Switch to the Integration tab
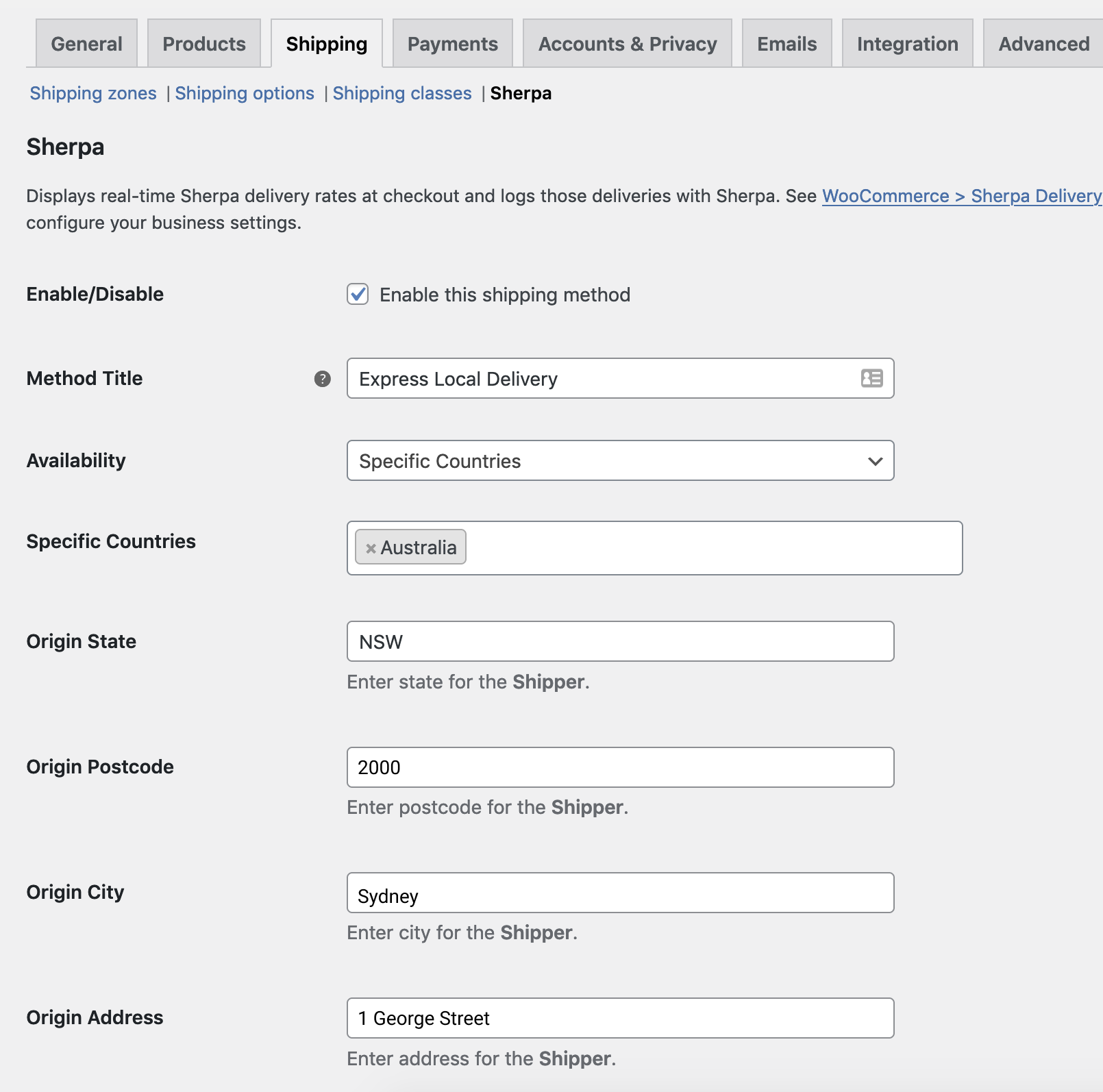 point(907,44)
